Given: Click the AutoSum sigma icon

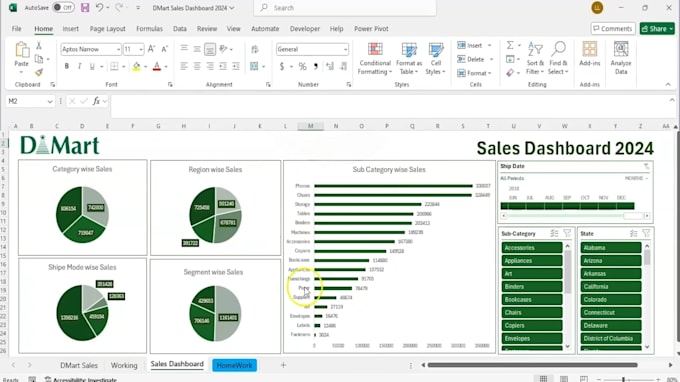Looking at the screenshot, I should (x=510, y=45).
